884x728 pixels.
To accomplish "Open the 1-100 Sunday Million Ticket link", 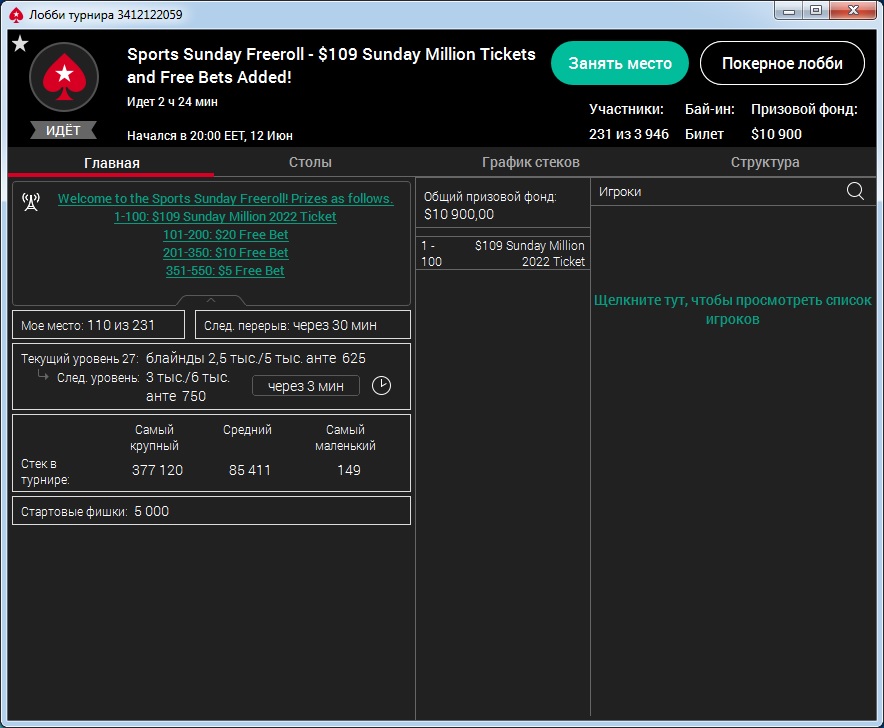I will (225, 217).
